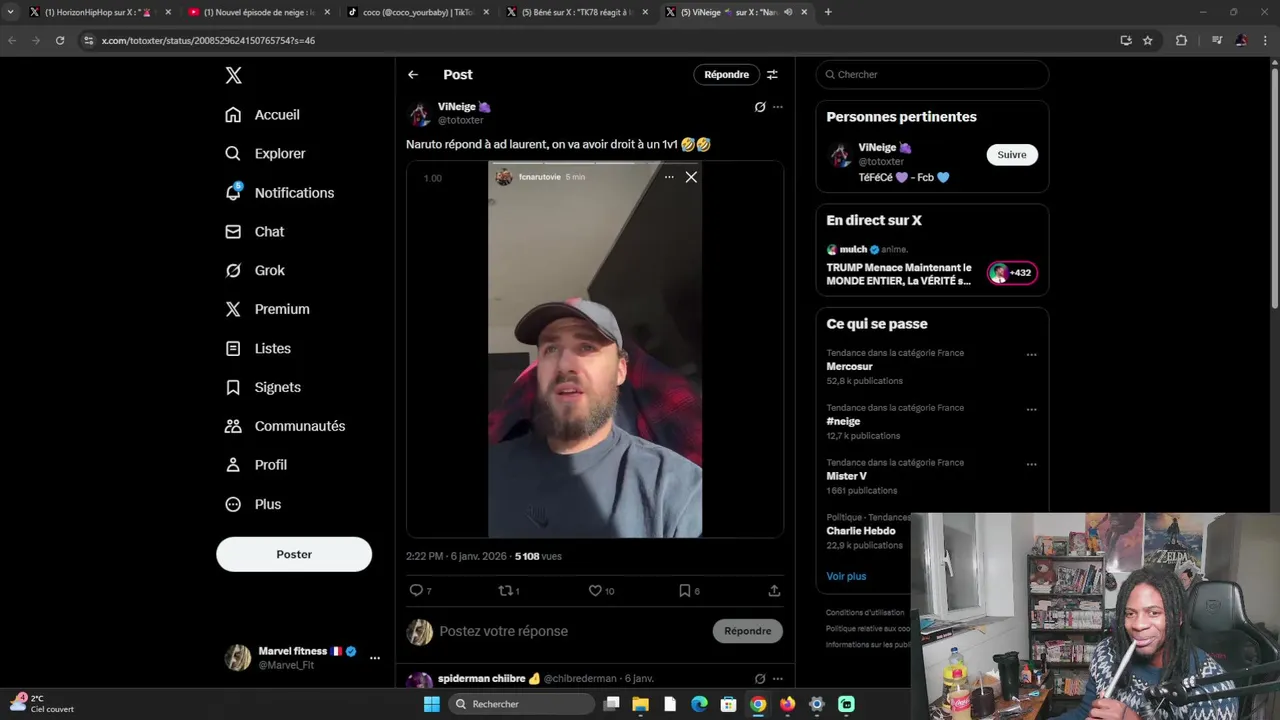Open Windows Start menu
Screen dimensions: 1280x720
coord(431,704)
